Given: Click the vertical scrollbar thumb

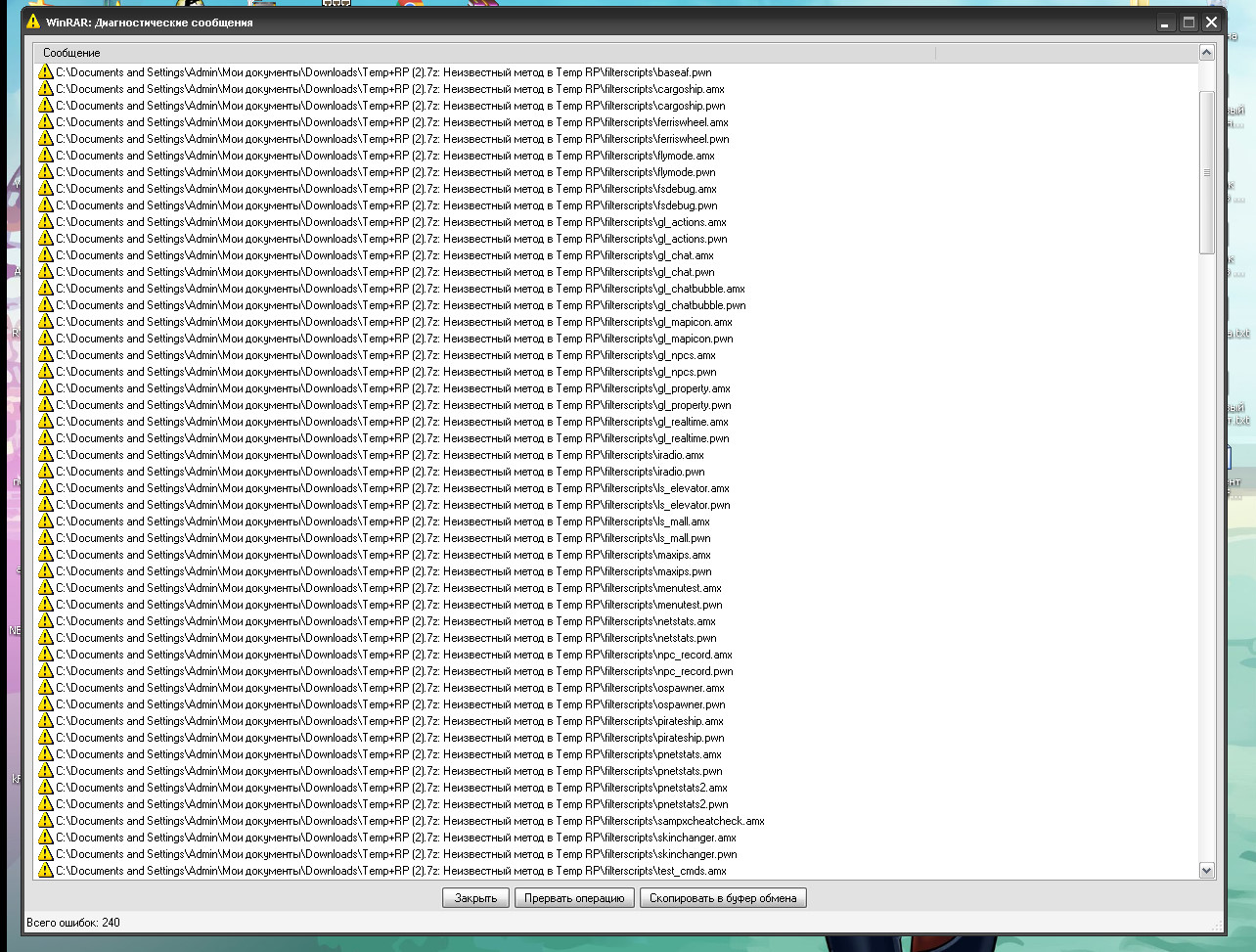Looking at the screenshot, I should [x=1206, y=172].
